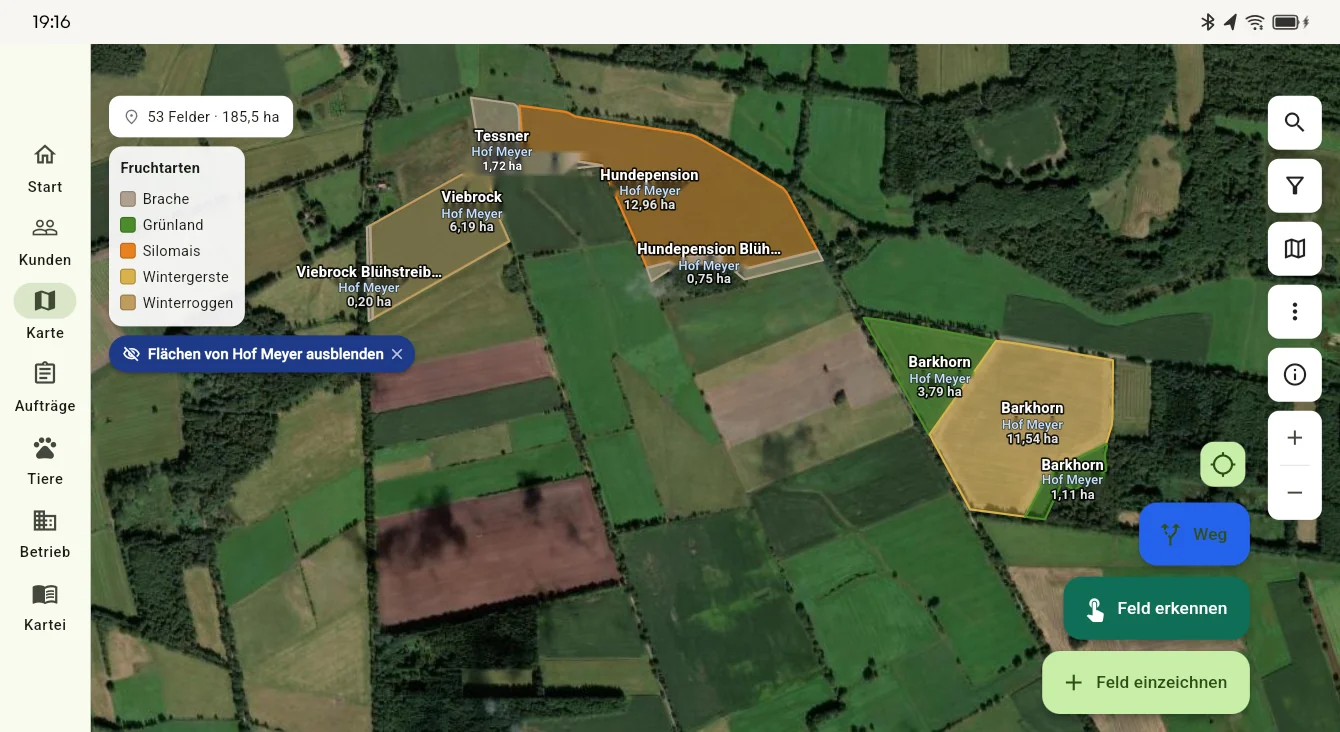Image resolution: width=1340 pixels, height=732 pixels.
Task: Go to Start in the sidebar
Action: 45,169
